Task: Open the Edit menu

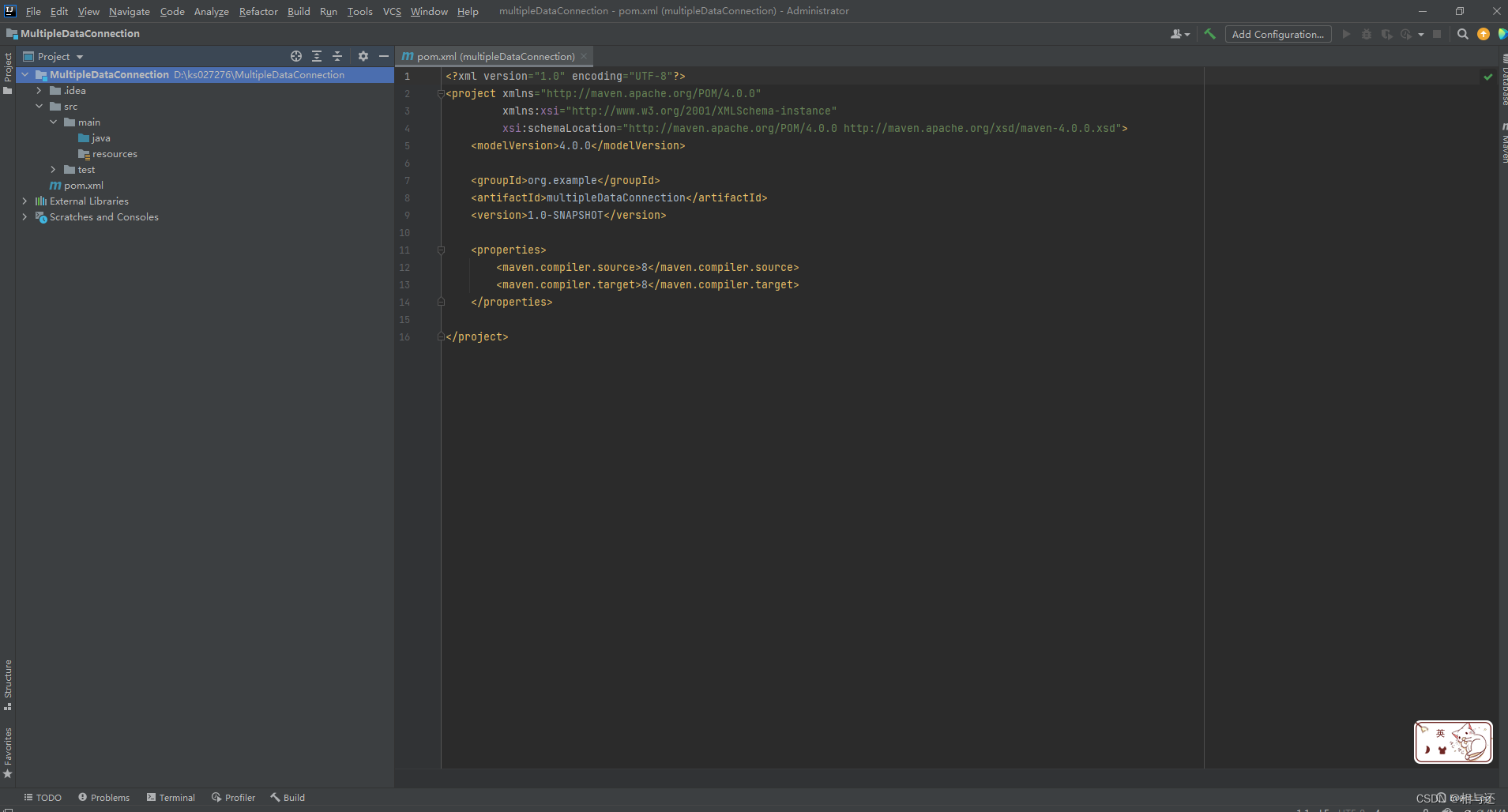Action: pyautogui.click(x=59, y=11)
